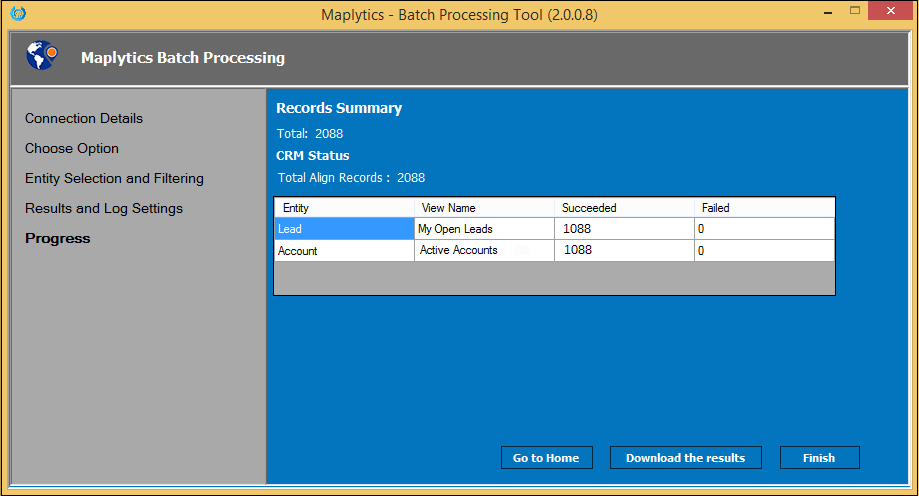
Task: Click the CRM Status heading
Action: pos(313,155)
